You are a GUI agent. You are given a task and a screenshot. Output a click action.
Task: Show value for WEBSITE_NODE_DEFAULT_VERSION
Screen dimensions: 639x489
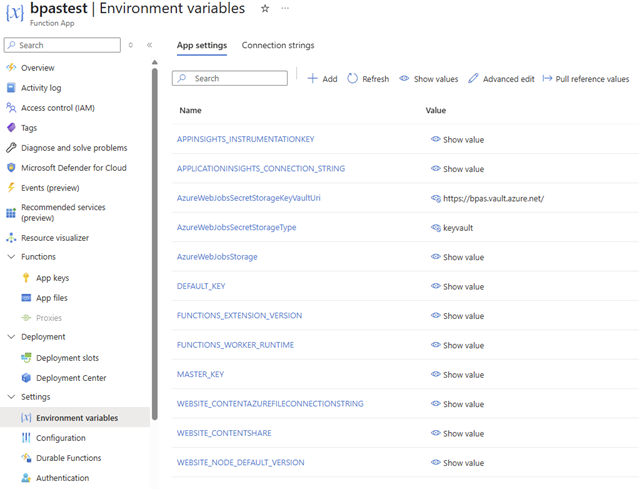pyautogui.click(x=457, y=463)
